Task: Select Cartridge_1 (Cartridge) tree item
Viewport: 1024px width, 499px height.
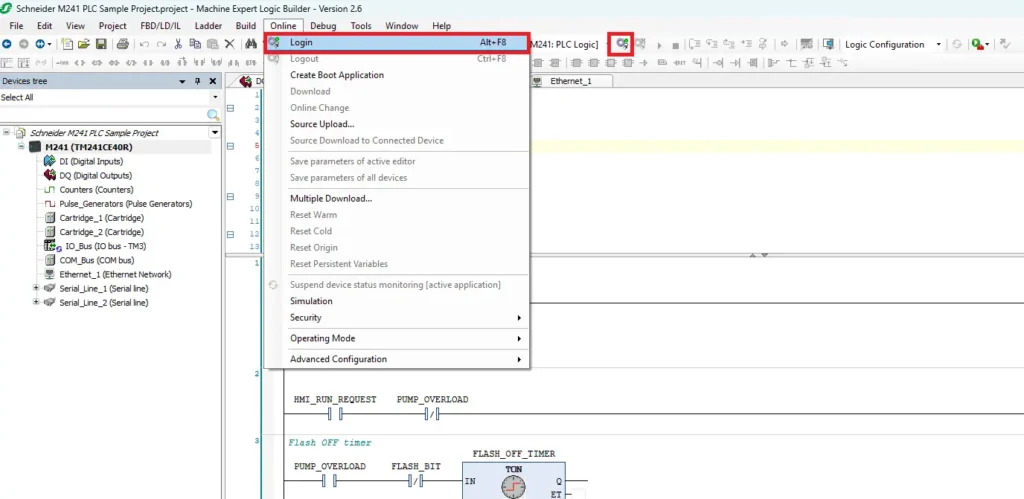Action: coord(101,217)
